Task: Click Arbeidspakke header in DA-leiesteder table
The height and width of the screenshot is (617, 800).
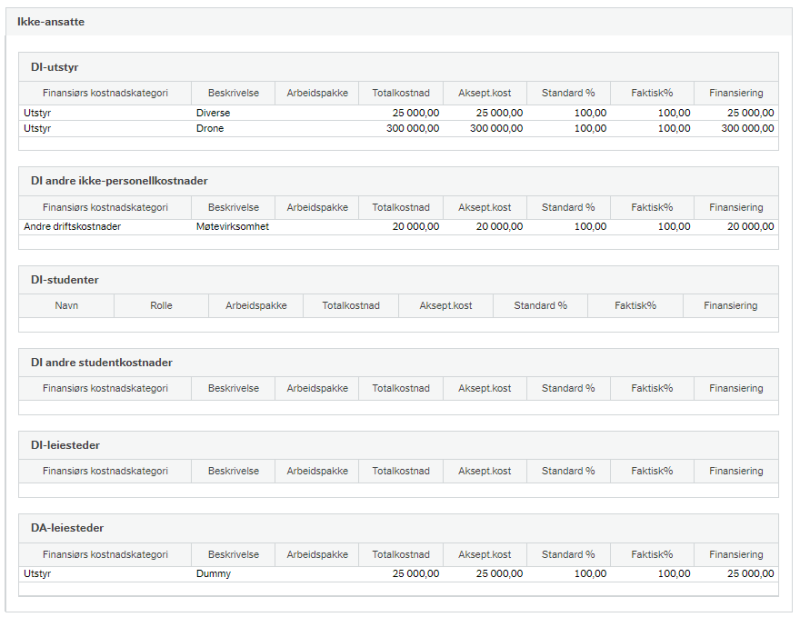Action: click(317, 555)
